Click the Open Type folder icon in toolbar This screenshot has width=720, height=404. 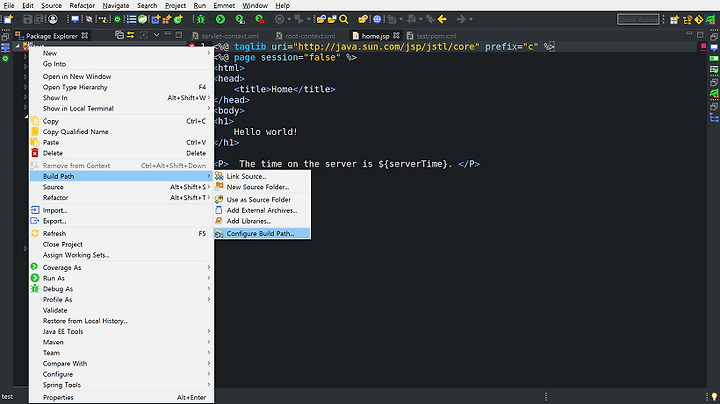tap(321, 19)
